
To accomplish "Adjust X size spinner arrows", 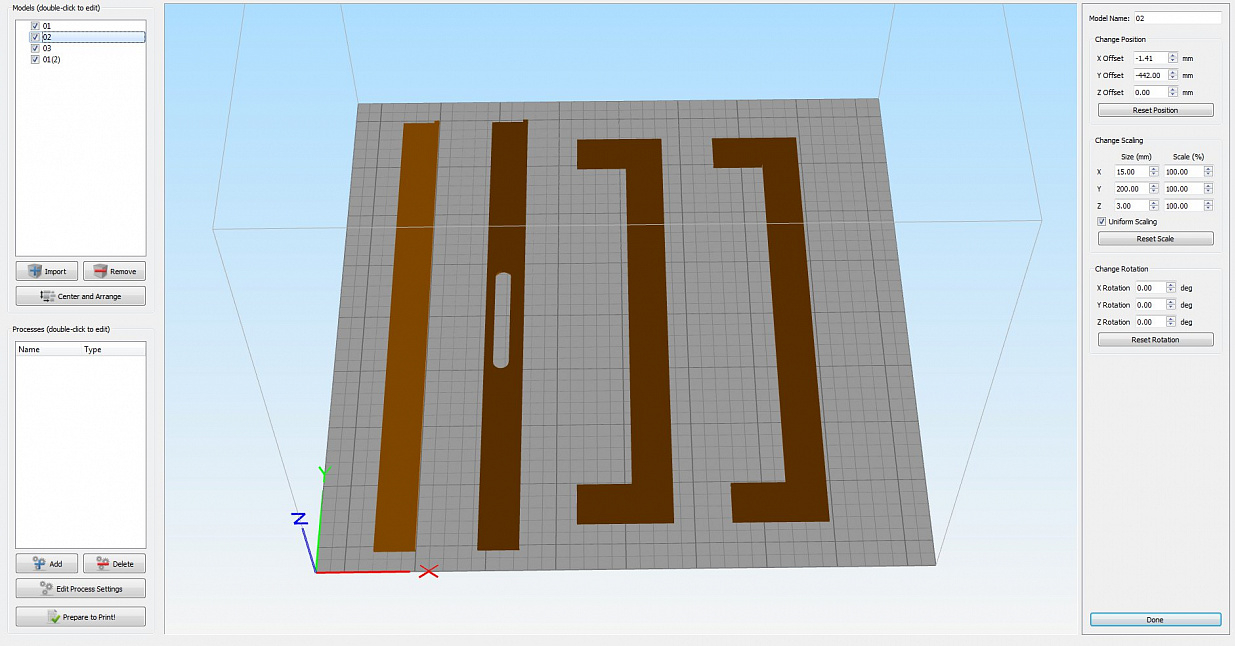I will (x=1154, y=172).
